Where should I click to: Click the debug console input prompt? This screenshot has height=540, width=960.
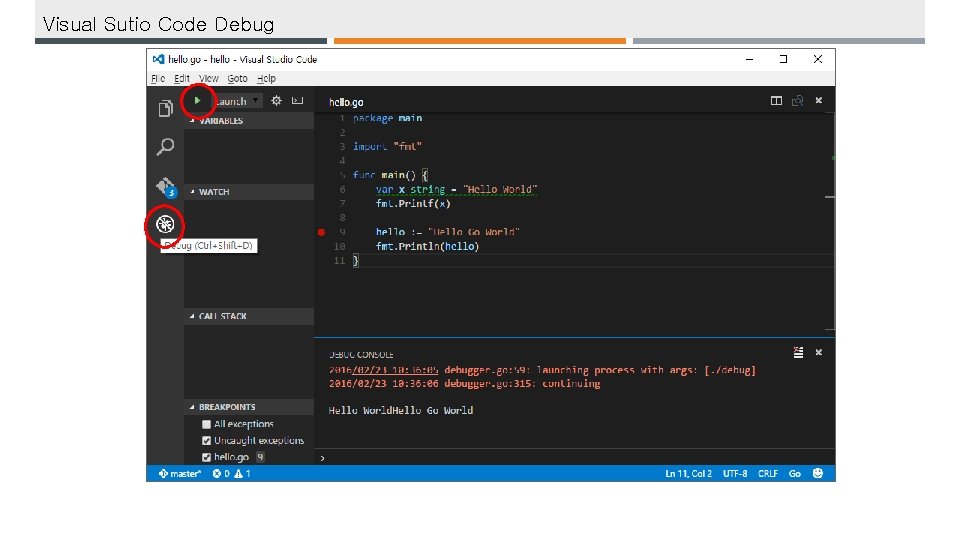pyautogui.click(x=574, y=458)
